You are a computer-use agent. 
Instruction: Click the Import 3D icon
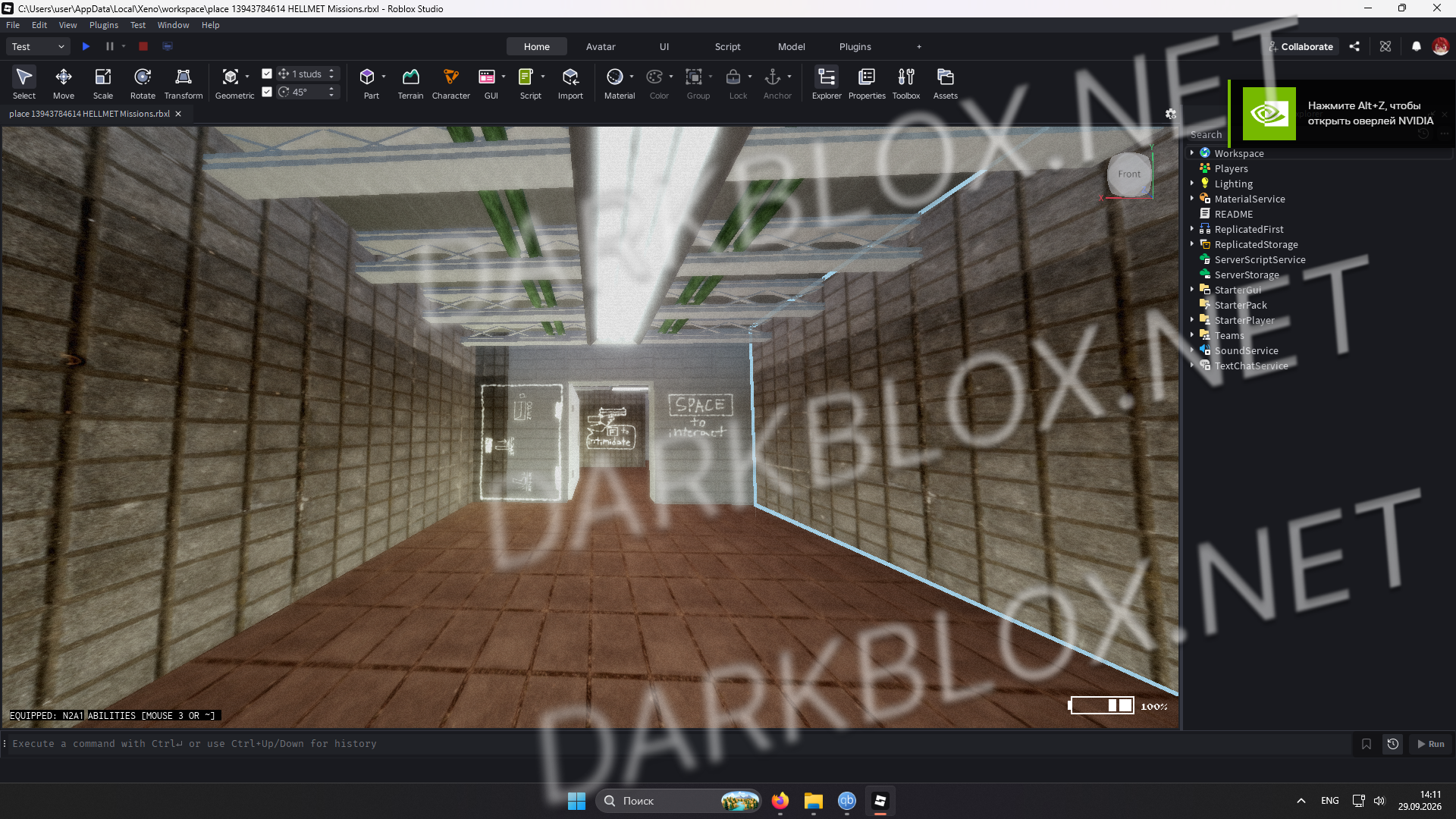coord(570,83)
